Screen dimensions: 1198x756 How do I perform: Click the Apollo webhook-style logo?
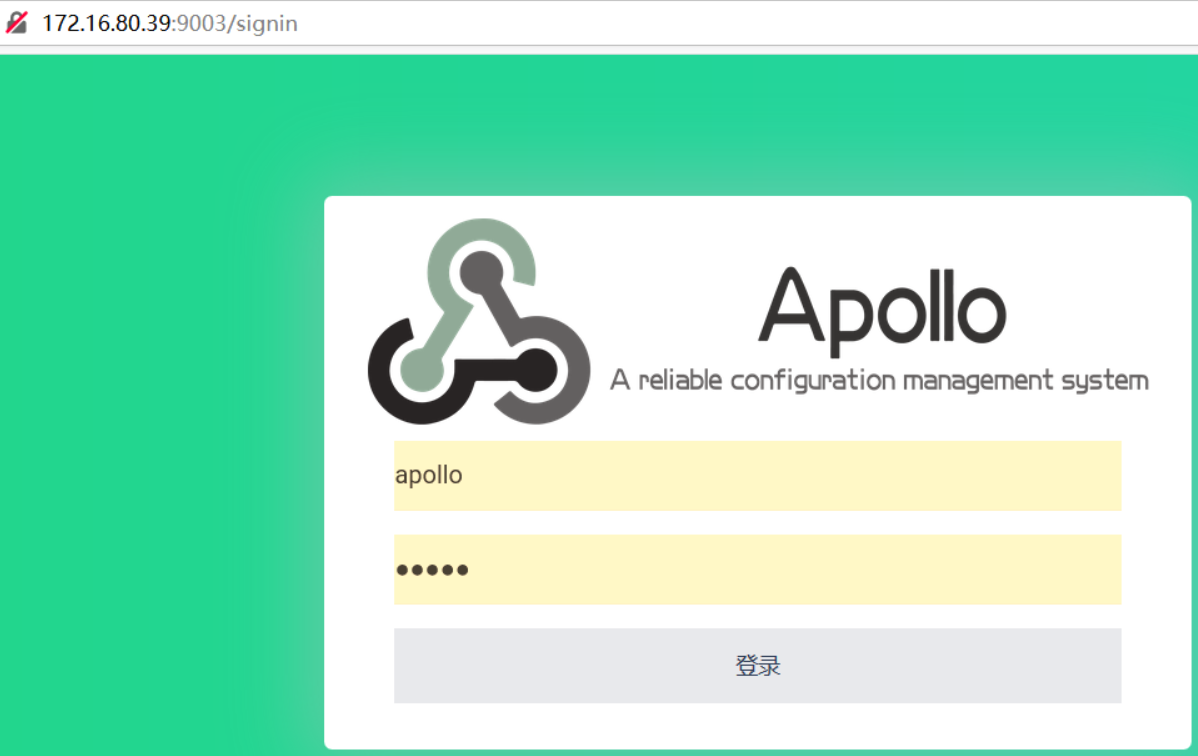point(479,321)
